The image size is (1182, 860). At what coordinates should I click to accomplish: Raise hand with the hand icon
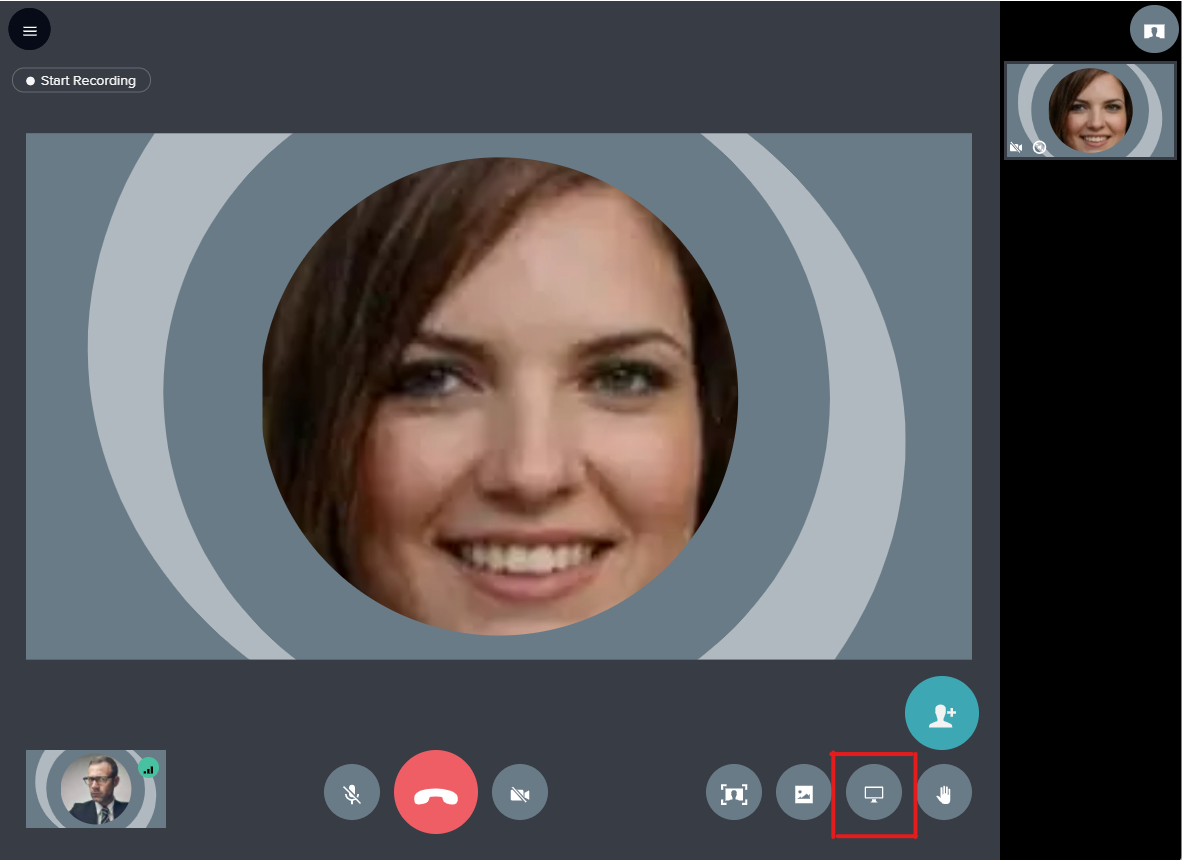click(x=944, y=792)
